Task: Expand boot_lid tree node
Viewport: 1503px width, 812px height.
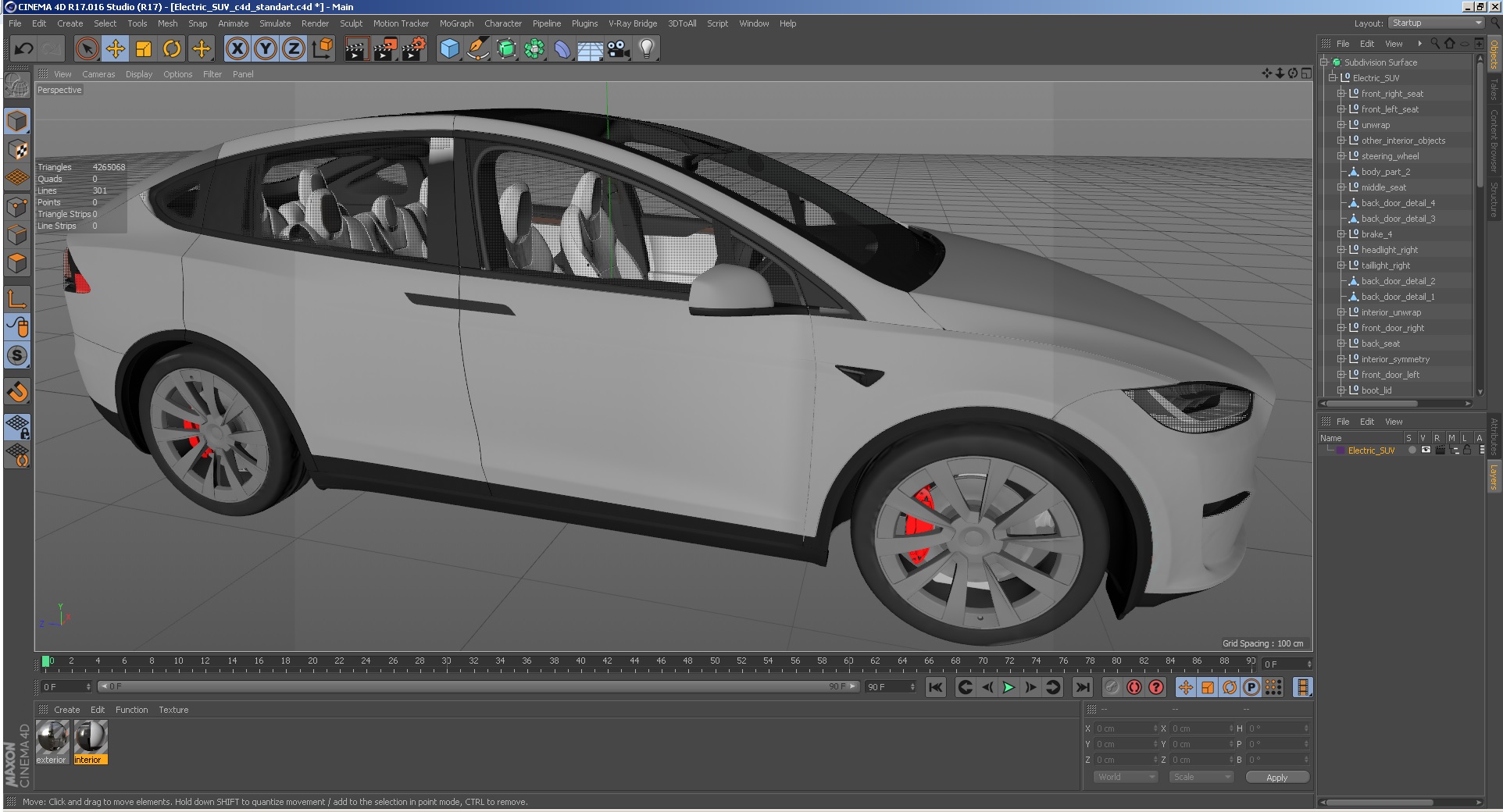Action: [x=1341, y=390]
